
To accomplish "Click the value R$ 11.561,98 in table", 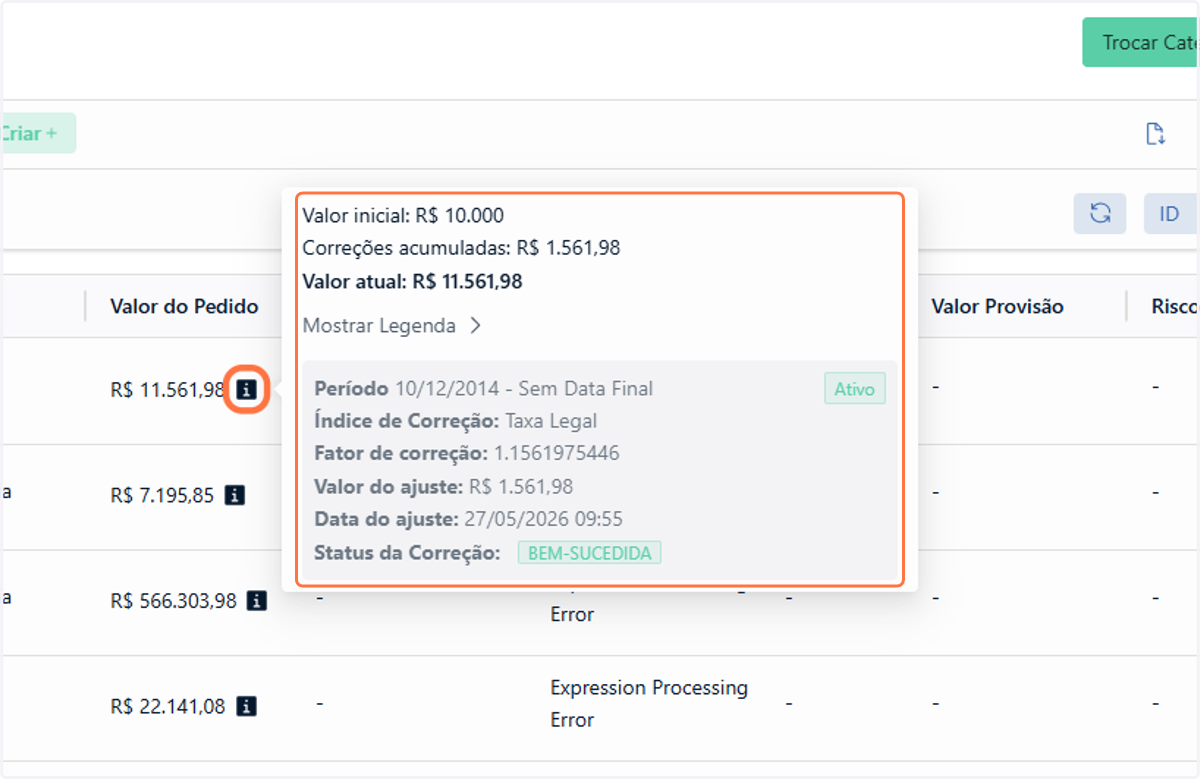I will point(168,390).
